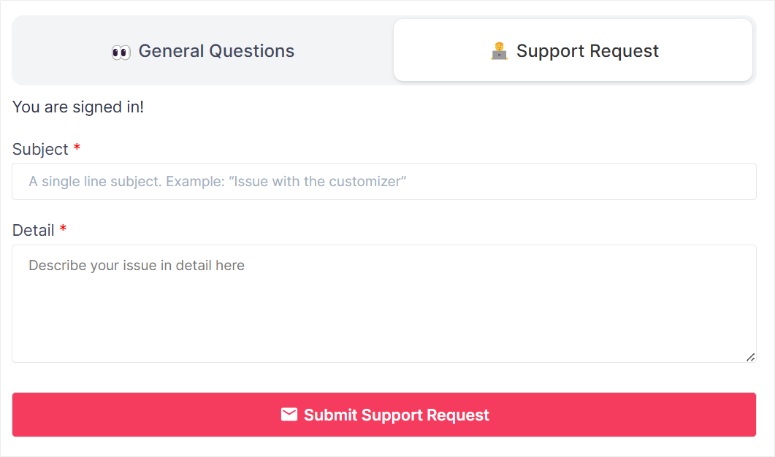This screenshot has height=457, width=775.
Task: Click the eyes emoji beside General Questions
Action: pos(121,52)
